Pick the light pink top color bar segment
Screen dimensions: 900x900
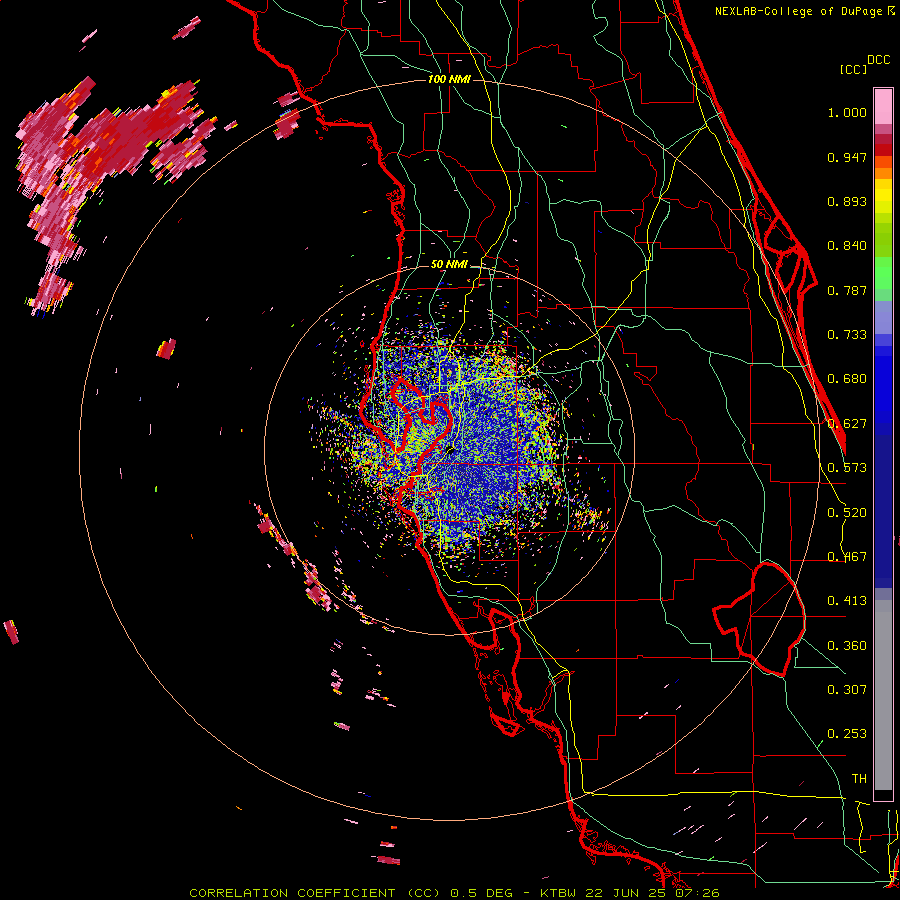tap(883, 107)
